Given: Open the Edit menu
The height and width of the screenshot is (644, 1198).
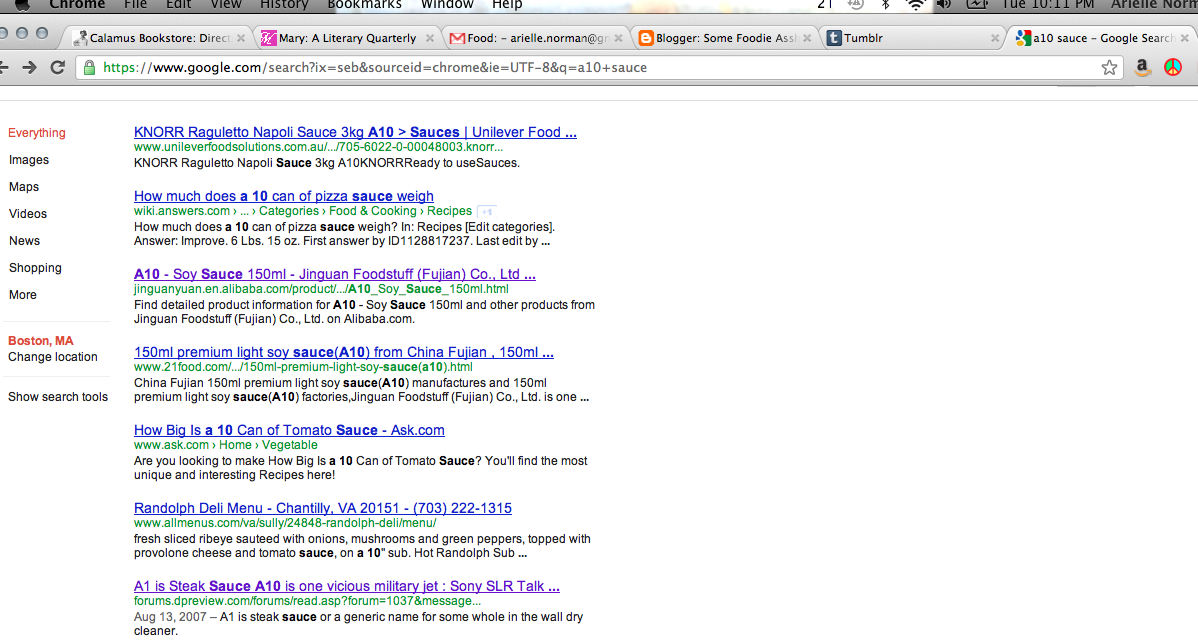Looking at the screenshot, I should (x=178, y=4).
